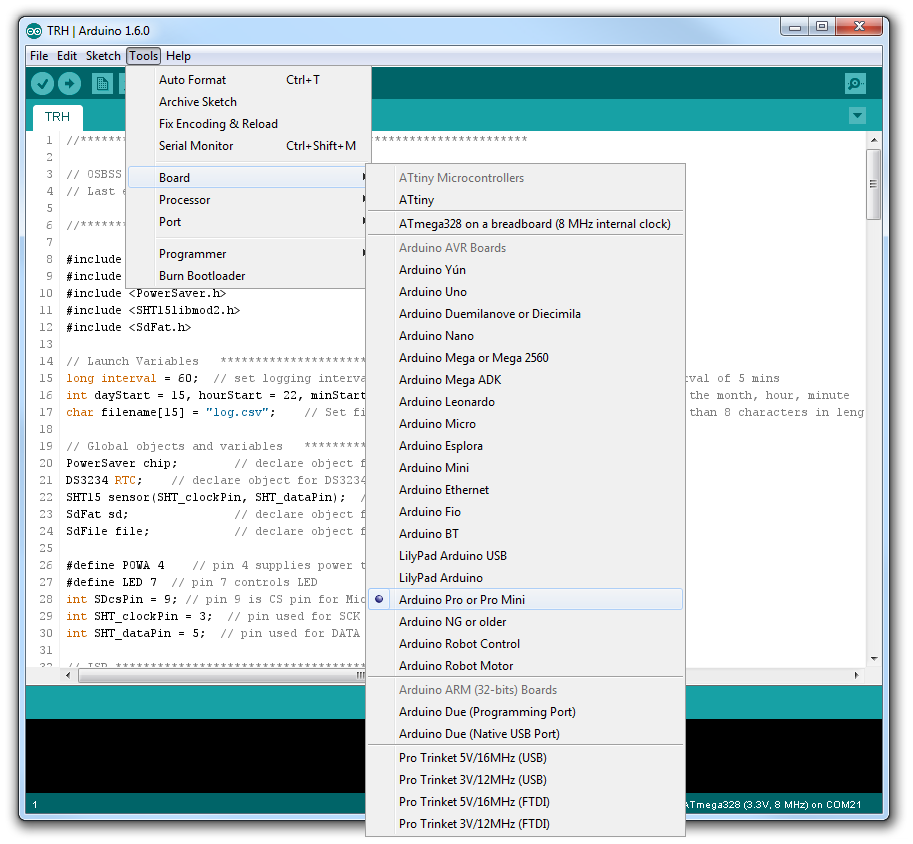Select Arduino Leonardo board
This screenshot has width=913, height=844.
(525, 402)
